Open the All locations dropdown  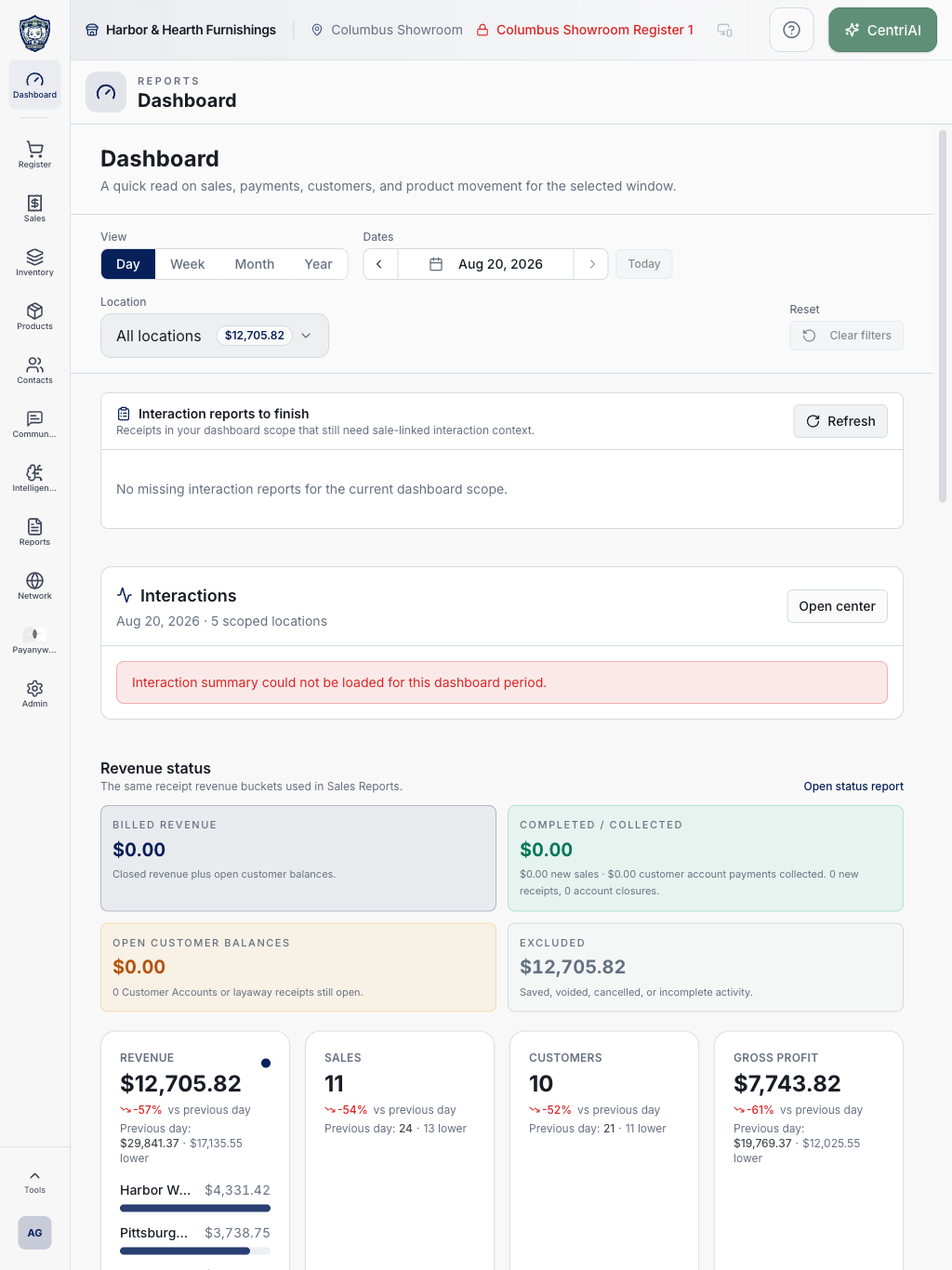215,336
